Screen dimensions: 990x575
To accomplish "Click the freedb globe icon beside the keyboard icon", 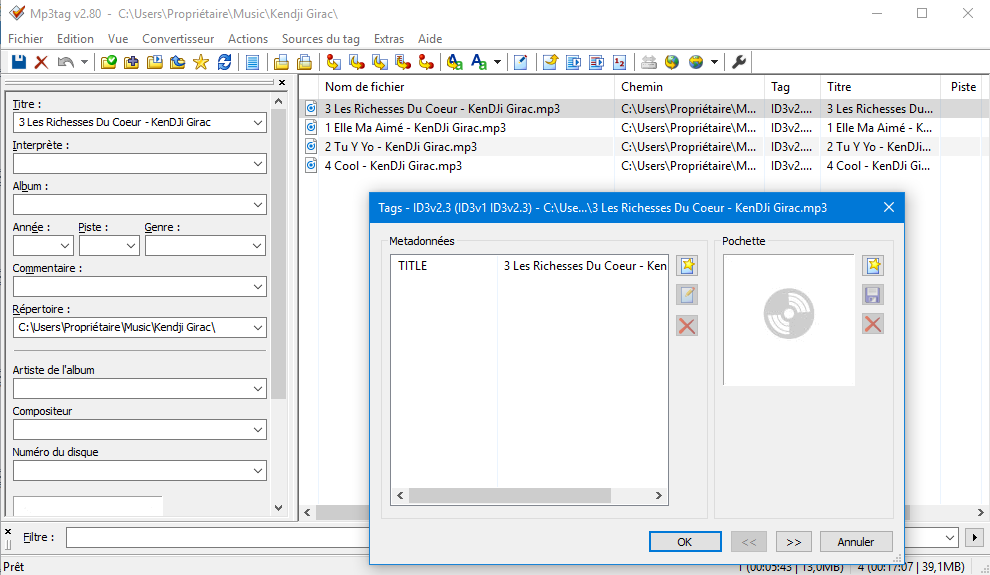I will [x=672, y=62].
